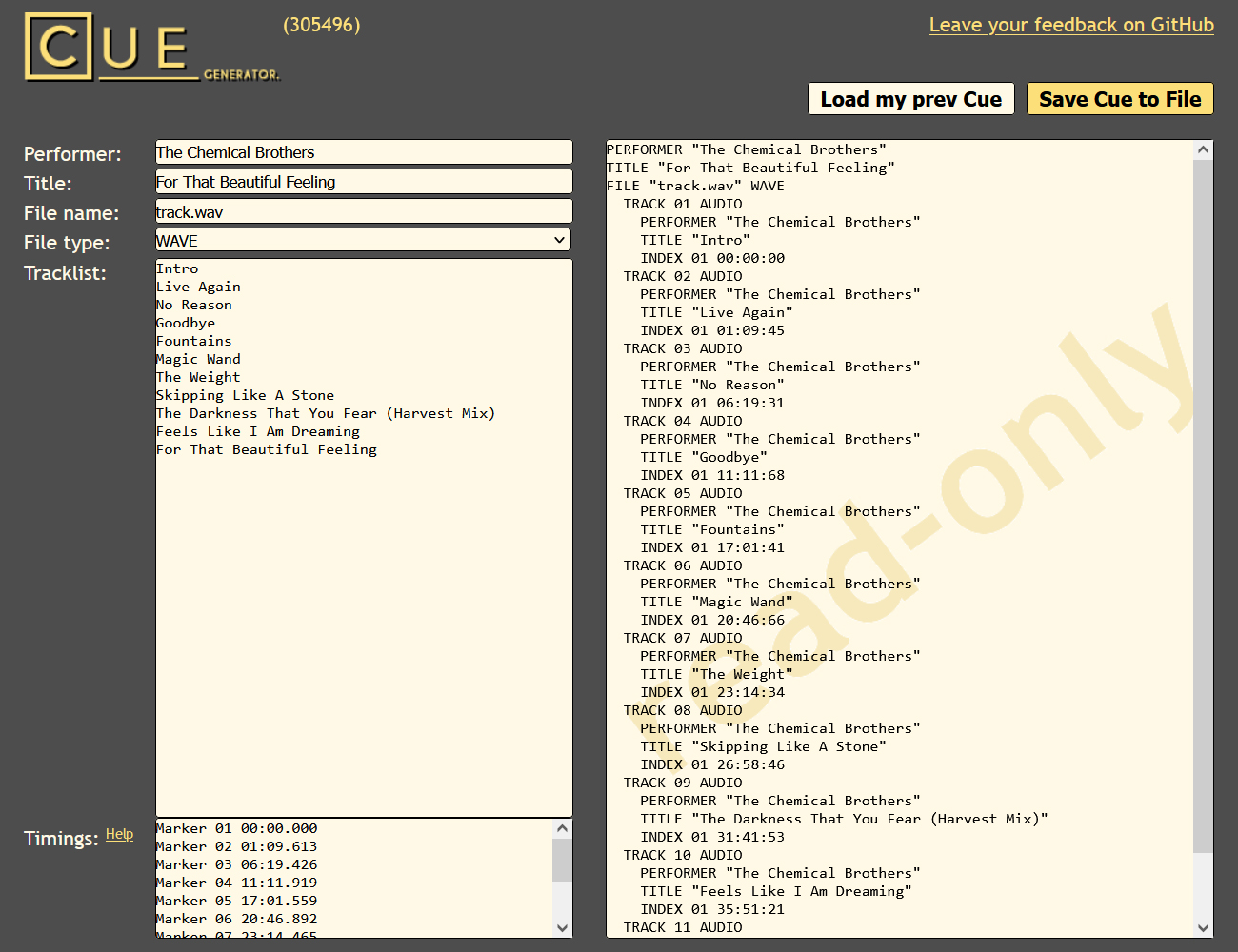Click the CUE Generator logo

tap(152, 48)
